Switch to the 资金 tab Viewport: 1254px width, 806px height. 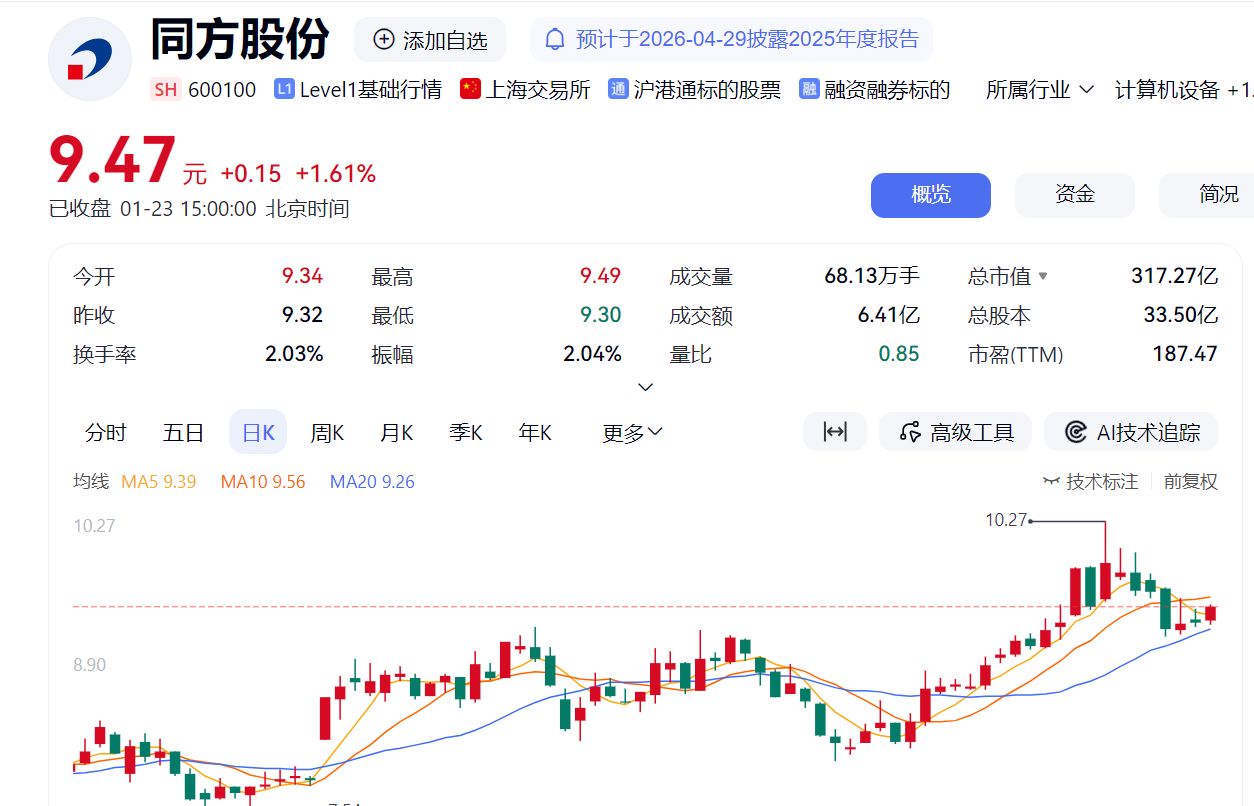pyautogui.click(x=1074, y=195)
